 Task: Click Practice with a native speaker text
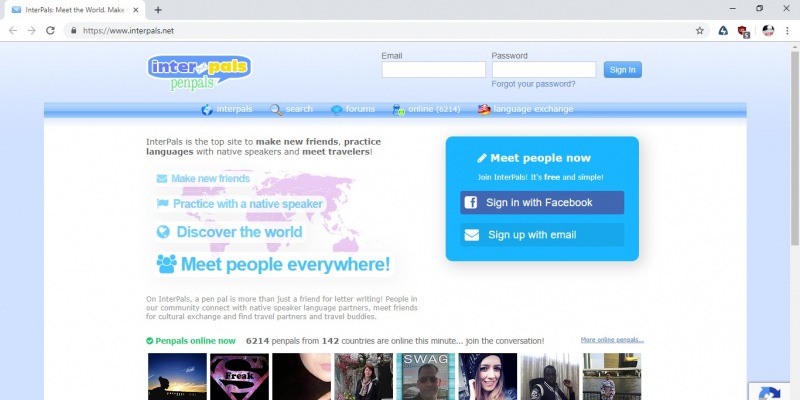point(247,204)
